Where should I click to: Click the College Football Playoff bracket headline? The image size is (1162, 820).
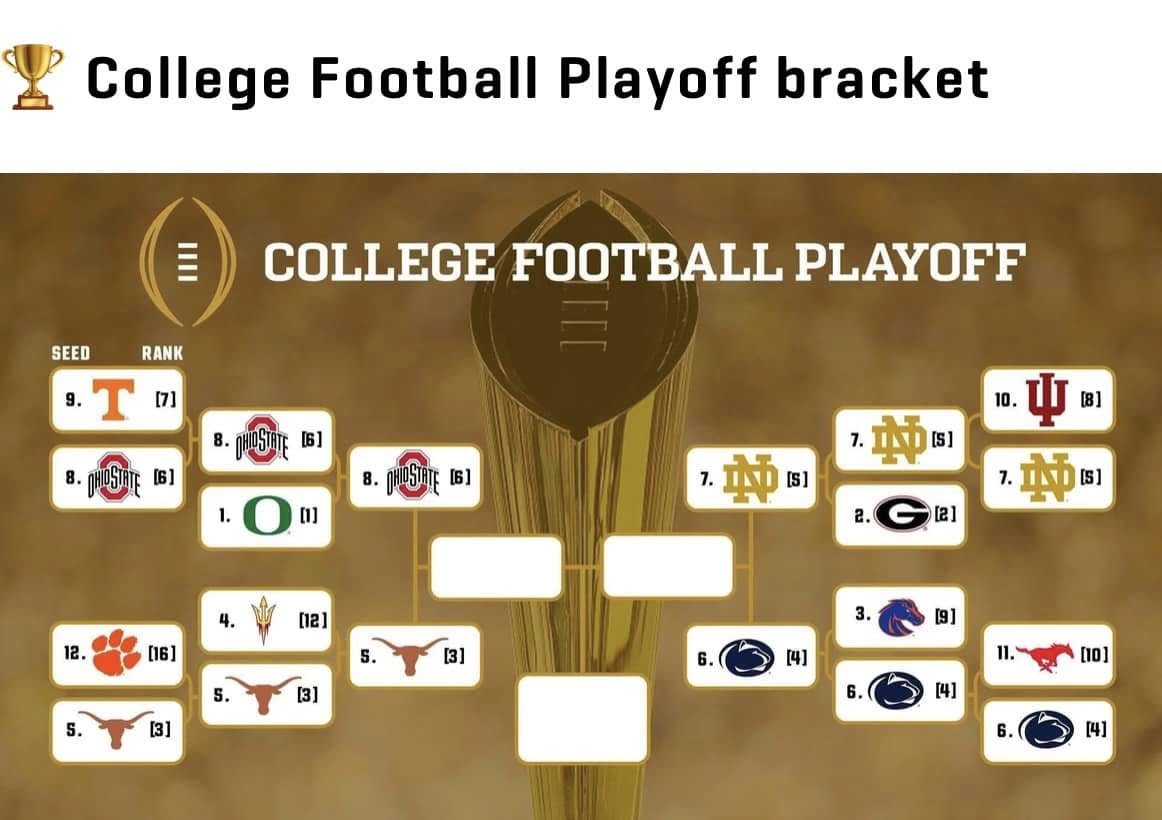coord(538,79)
